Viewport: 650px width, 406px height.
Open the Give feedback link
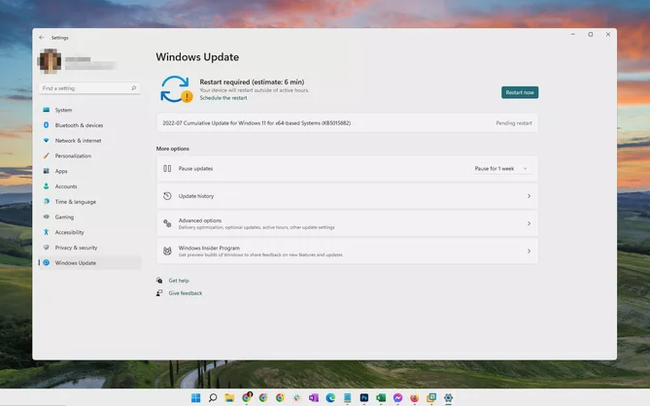point(185,293)
